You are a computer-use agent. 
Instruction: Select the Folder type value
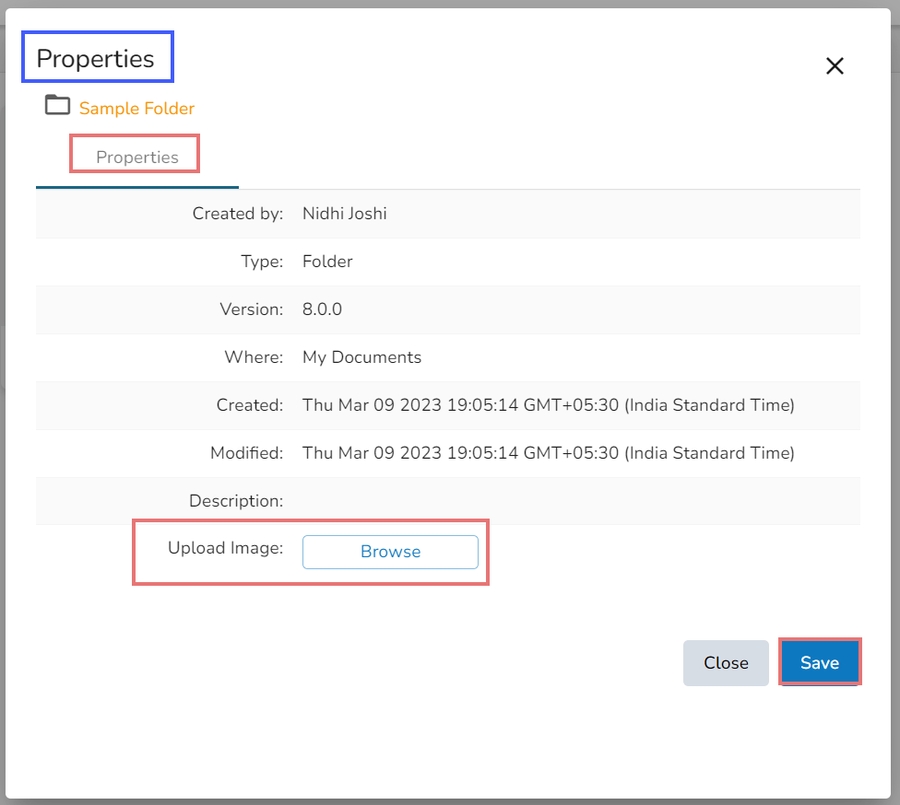pyautogui.click(x=327, y=261)
